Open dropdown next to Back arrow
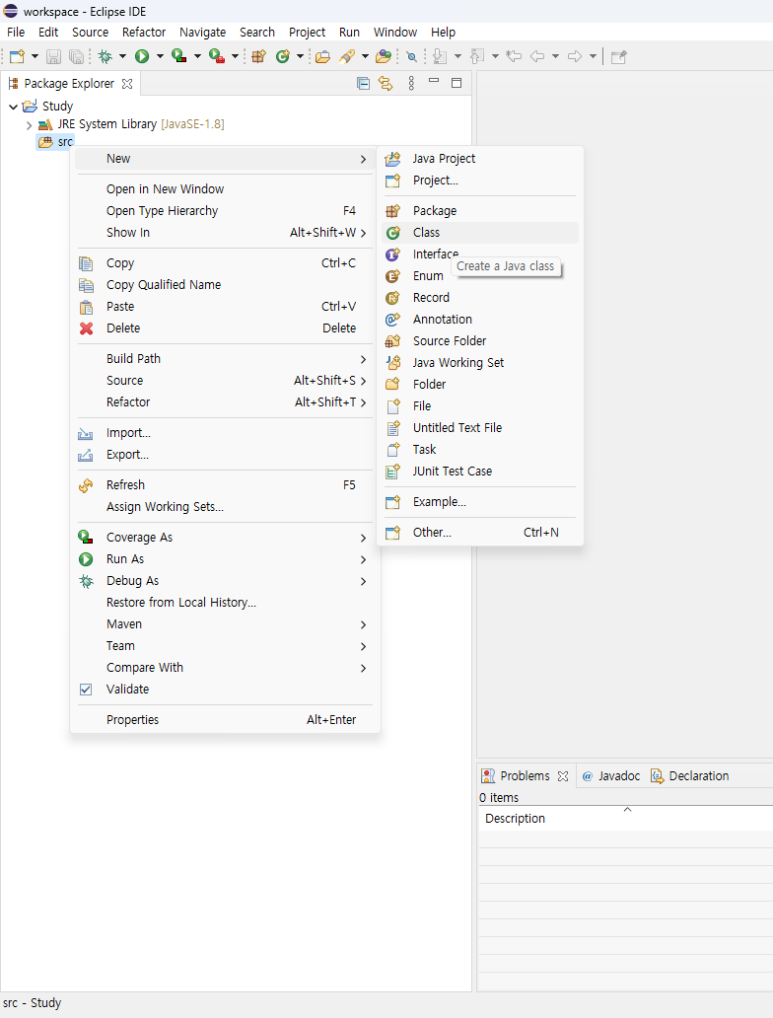 [x=555, y=56]
